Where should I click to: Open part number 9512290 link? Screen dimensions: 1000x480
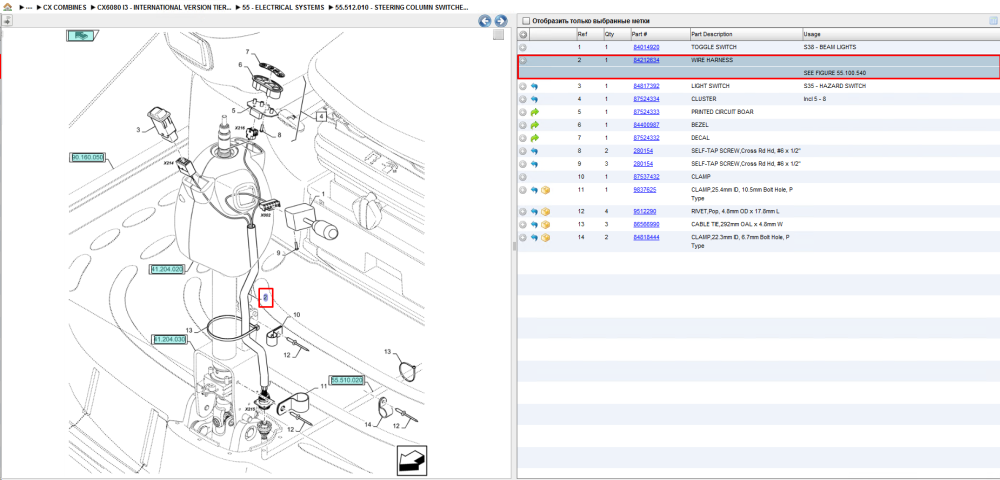click(x=644, y=212)
